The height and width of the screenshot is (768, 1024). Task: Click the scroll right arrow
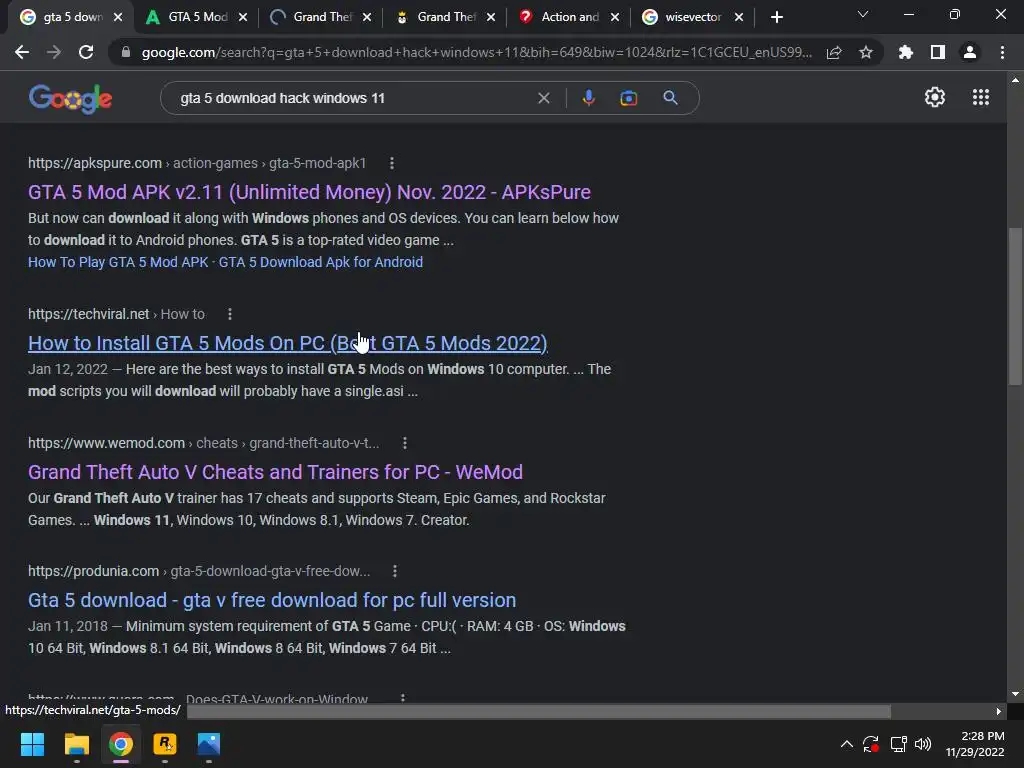point(998,711)
